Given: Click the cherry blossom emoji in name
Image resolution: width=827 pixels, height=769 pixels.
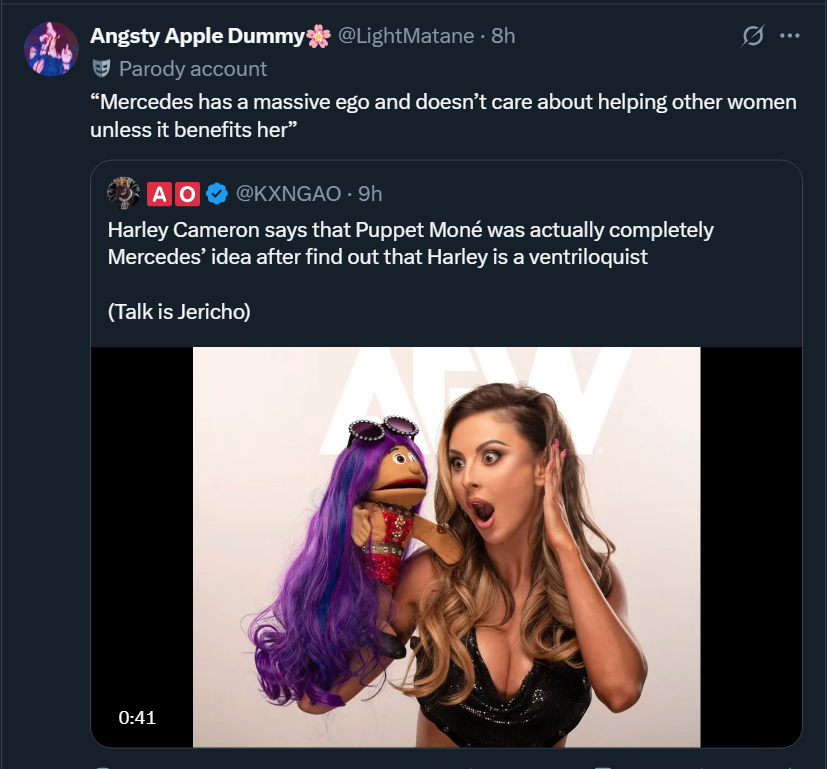Looking at the screenshot, I should click(x=318, y=37).
